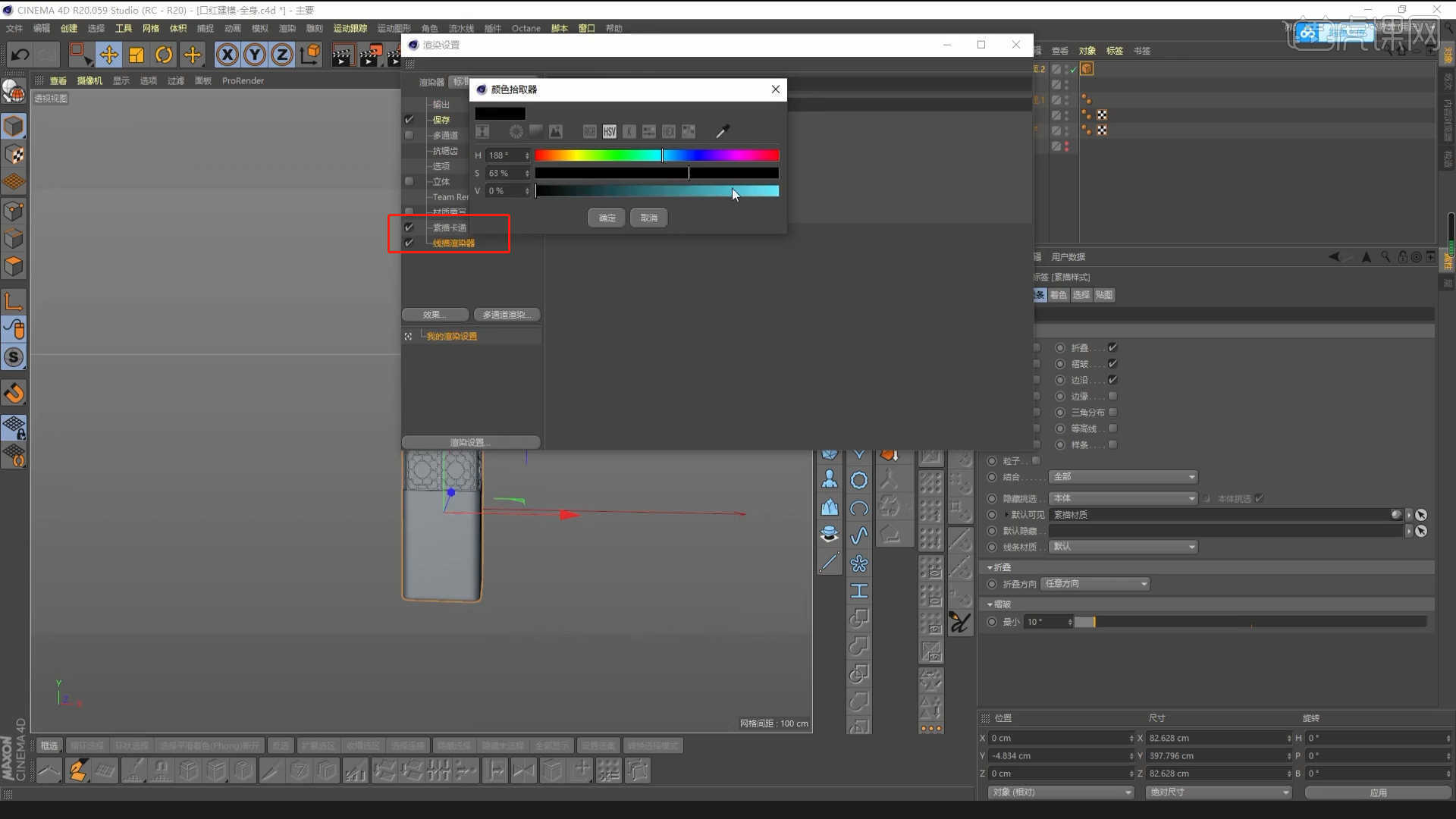Viewport: 1456px width, 819px height.
Task: Uncheck the 折叠 checkbox in attributes
Action: coord(1112,347)
